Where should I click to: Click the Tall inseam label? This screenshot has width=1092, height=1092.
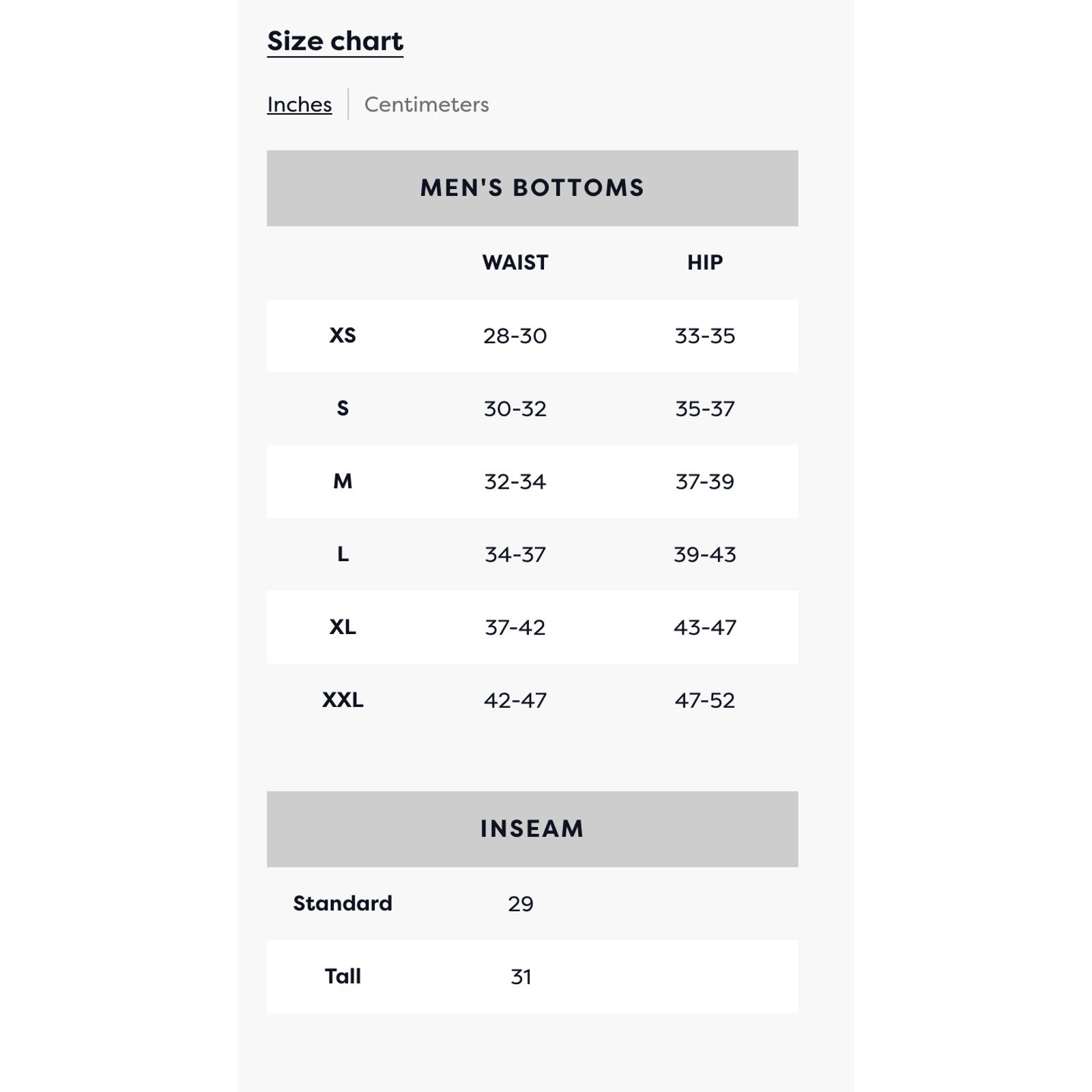tap(343, 977)
